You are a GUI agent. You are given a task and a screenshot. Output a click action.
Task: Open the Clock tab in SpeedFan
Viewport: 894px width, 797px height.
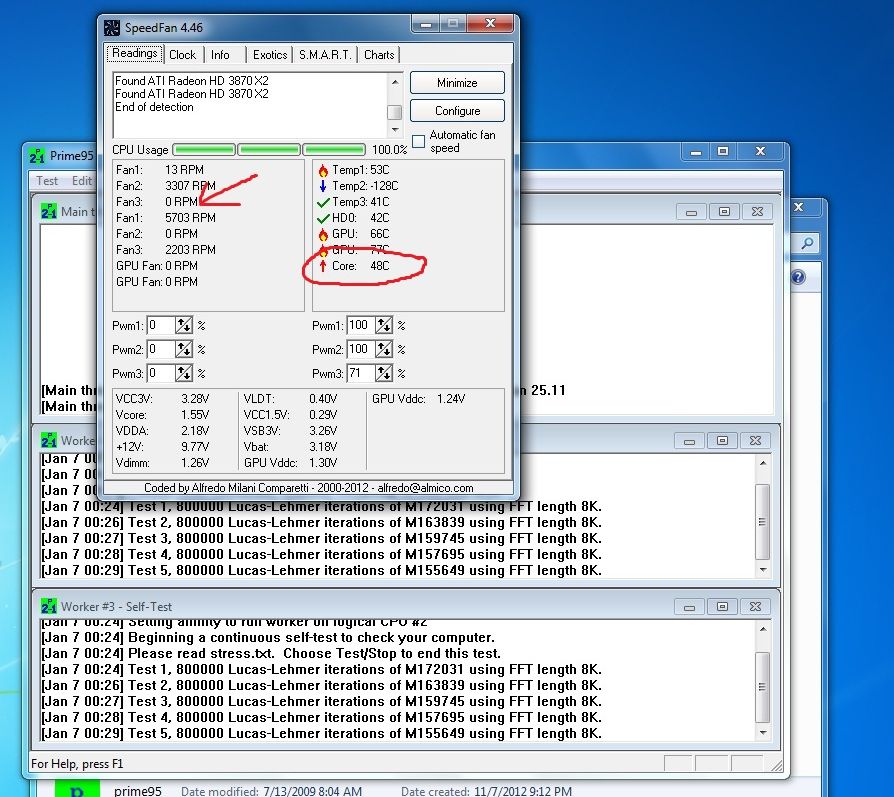pyautogui.click(x=182, y=55)
